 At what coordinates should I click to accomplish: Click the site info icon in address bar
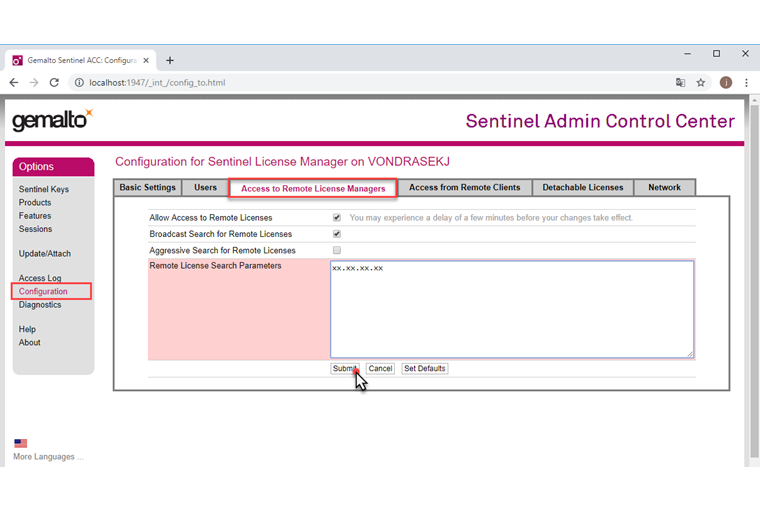click(79, 82)
